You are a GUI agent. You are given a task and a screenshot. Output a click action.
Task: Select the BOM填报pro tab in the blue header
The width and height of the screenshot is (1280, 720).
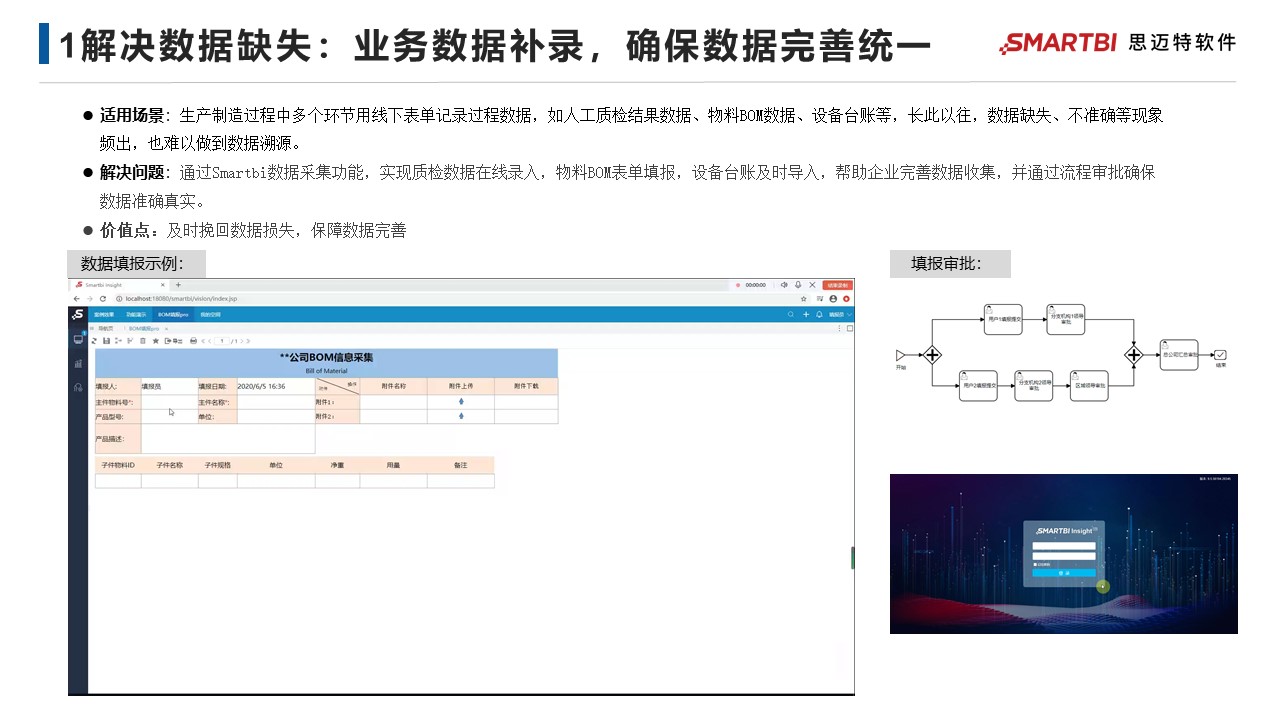coord(173,314)
